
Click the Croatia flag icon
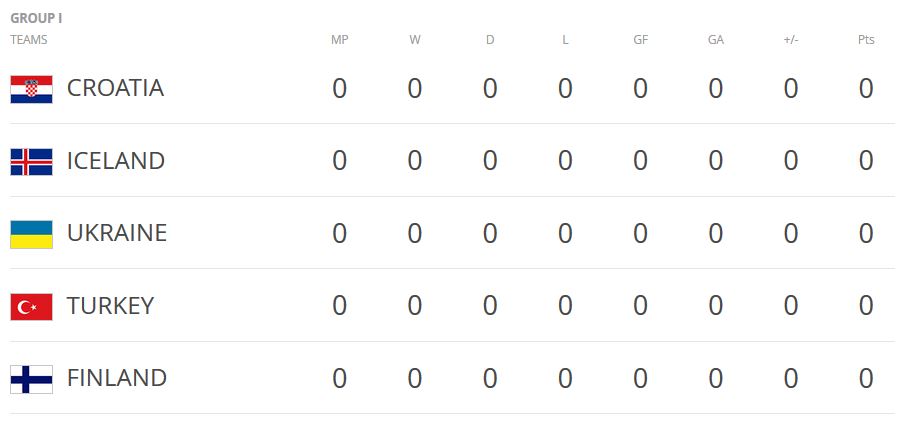[31, 89]
